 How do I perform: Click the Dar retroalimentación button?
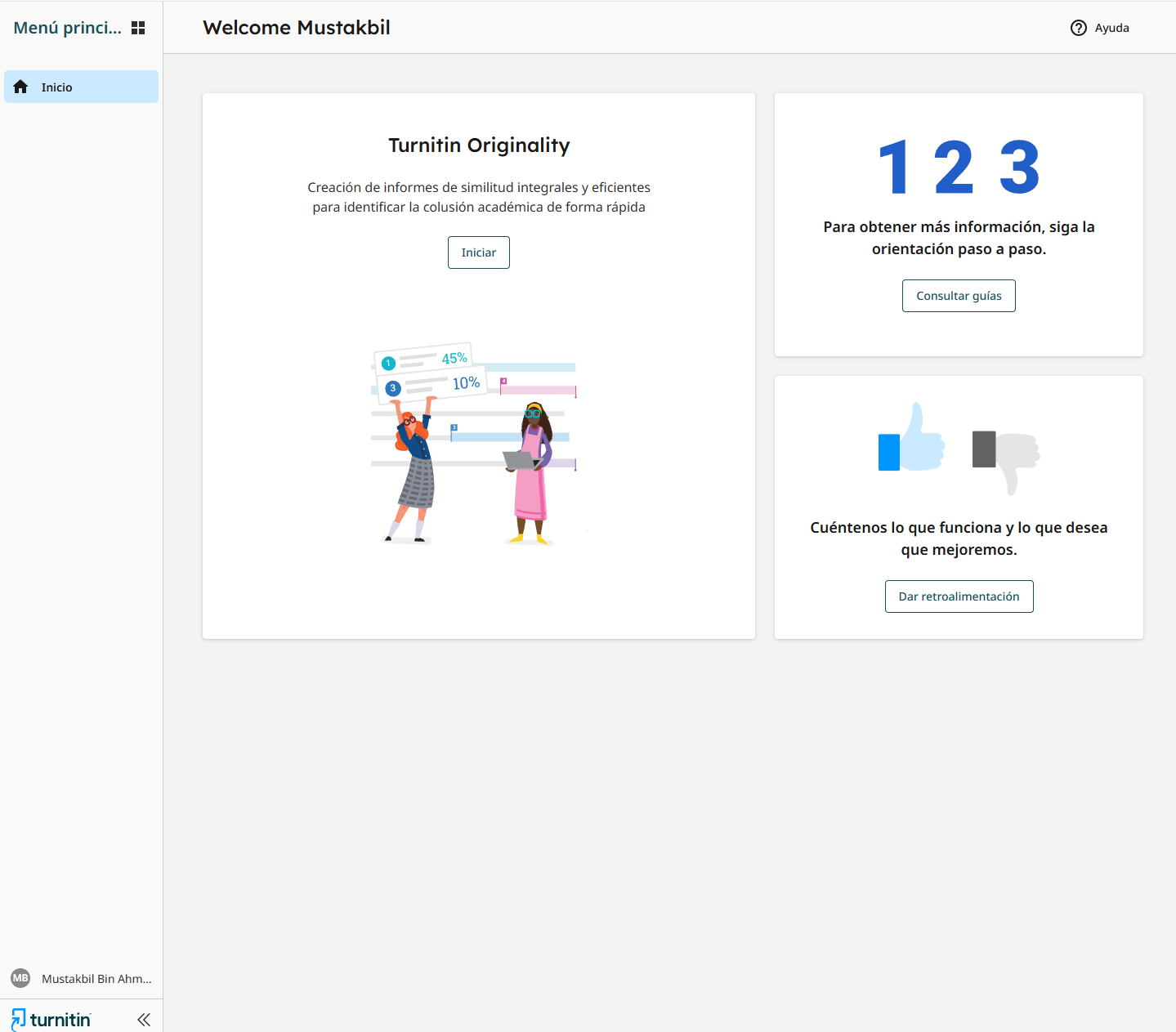959,596
